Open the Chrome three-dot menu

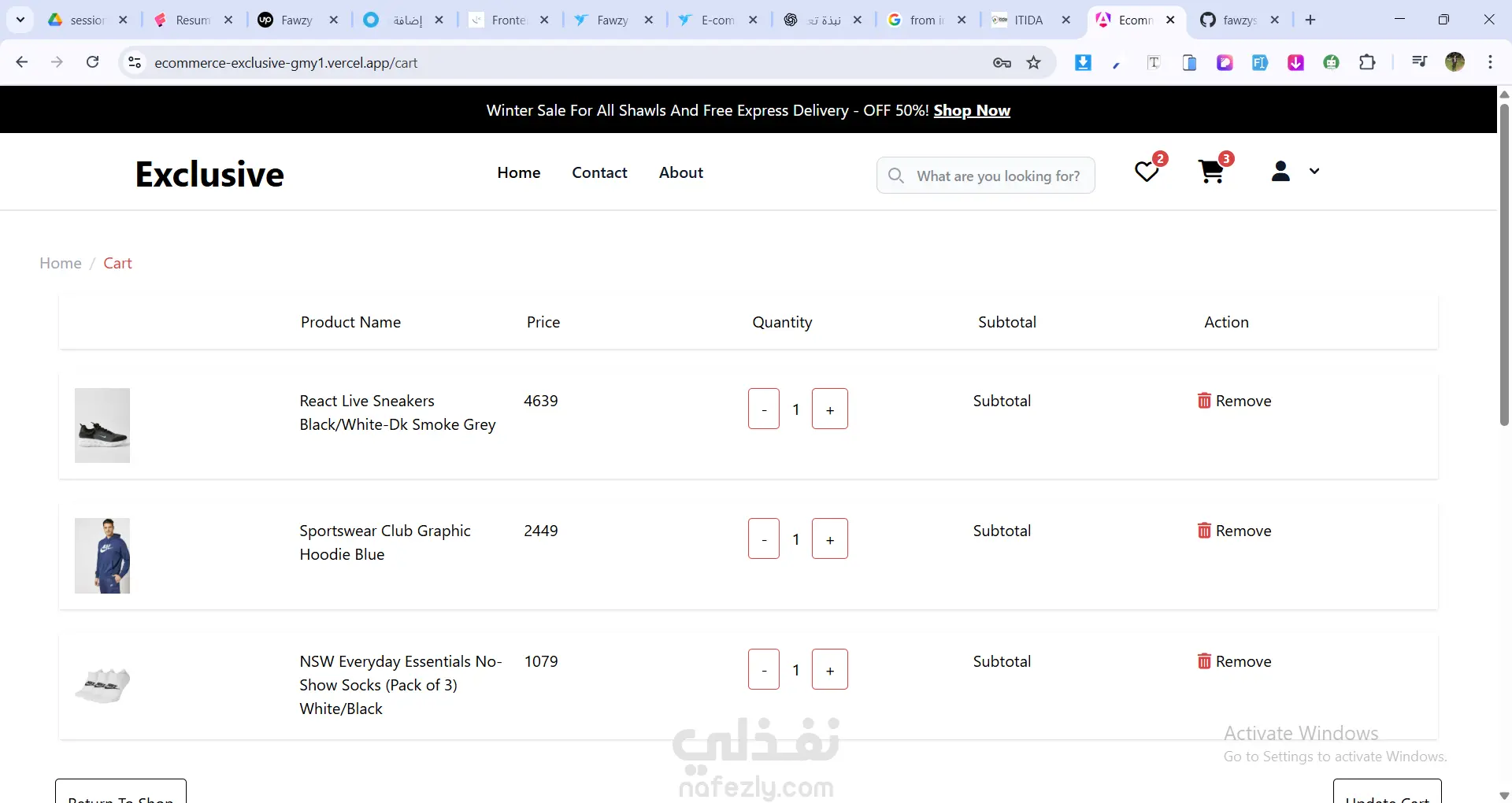1490,62
